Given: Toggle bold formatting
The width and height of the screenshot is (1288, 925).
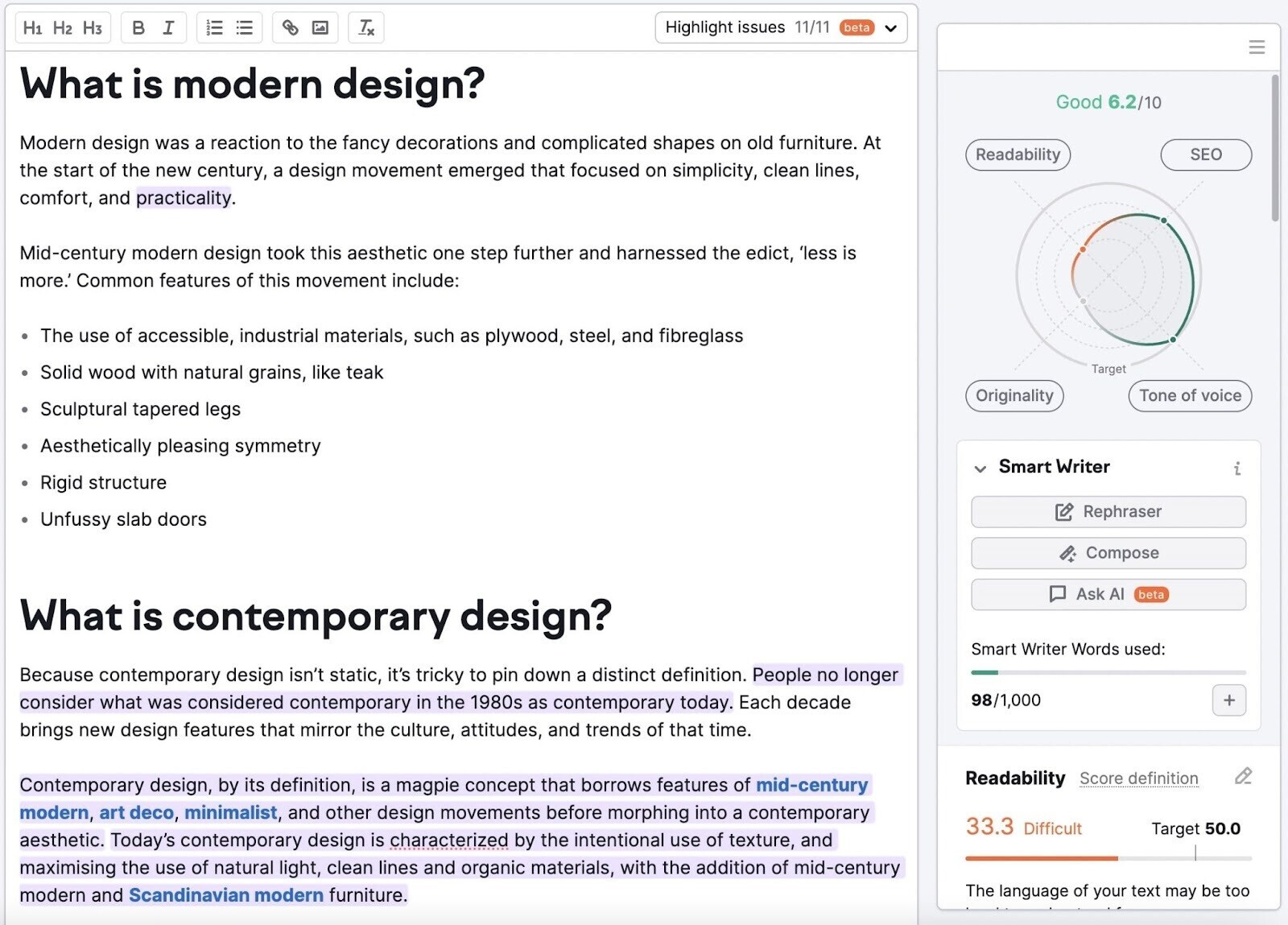Looking at the screenshot, I should coord(138,27).
